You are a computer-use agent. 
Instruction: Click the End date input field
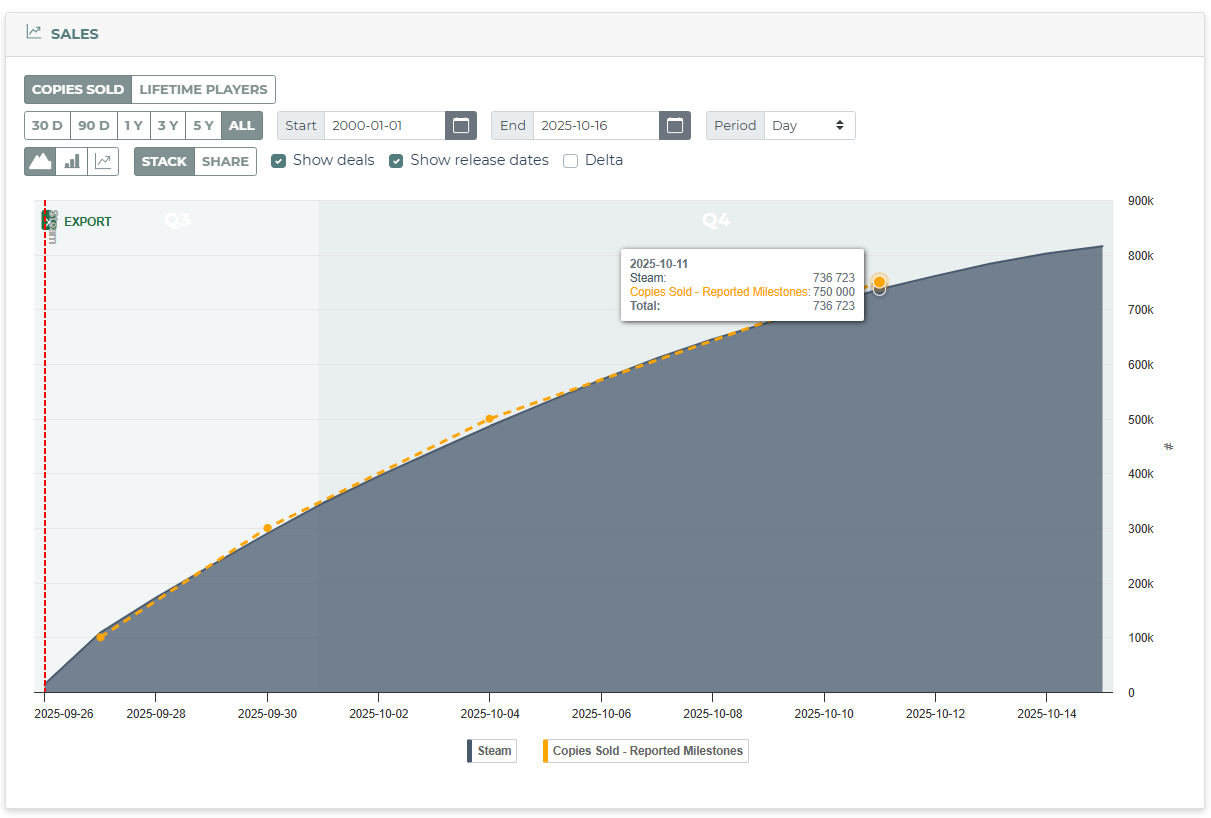click(x=596, y=126)
